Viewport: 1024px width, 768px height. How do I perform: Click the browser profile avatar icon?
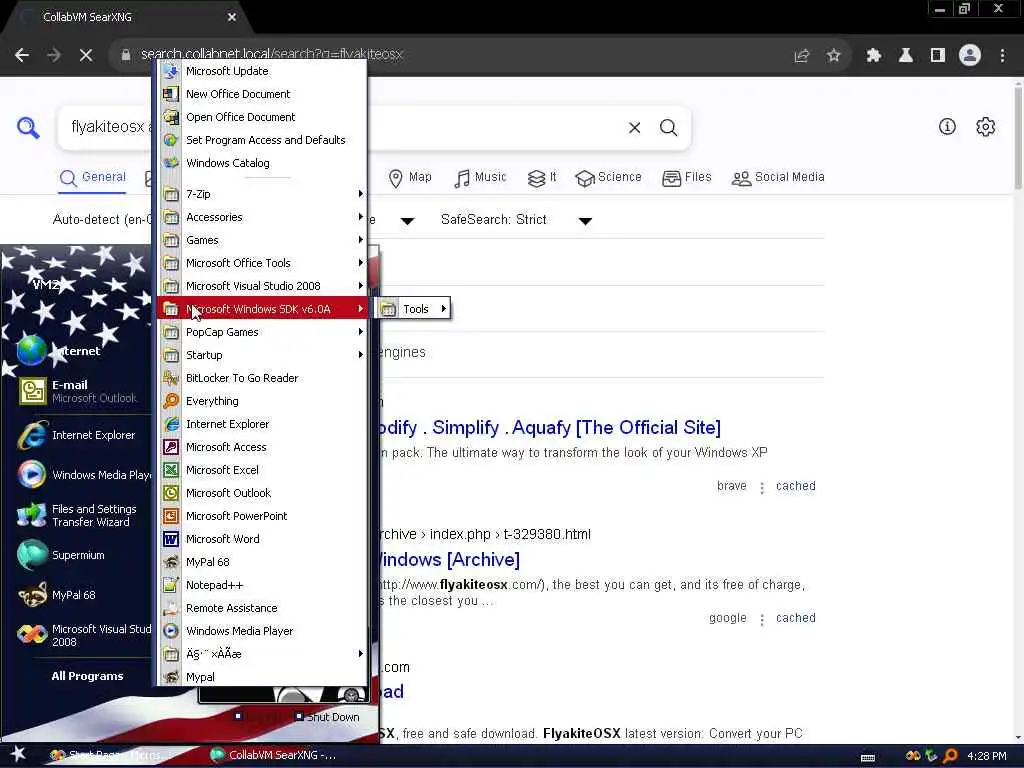click(x=970, y=56)
